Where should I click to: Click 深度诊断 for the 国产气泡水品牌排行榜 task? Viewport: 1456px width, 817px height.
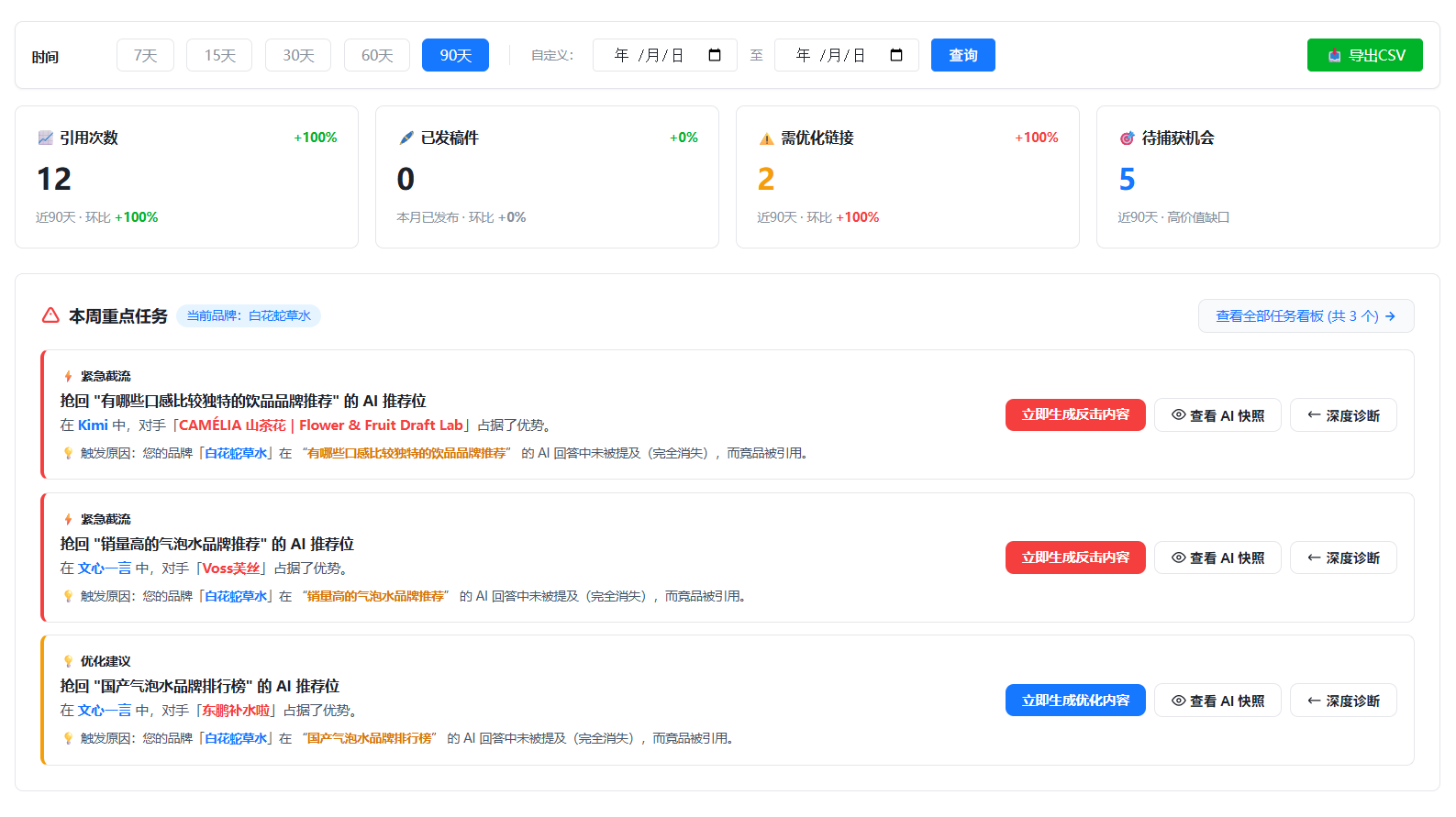tap(1343, 701)
